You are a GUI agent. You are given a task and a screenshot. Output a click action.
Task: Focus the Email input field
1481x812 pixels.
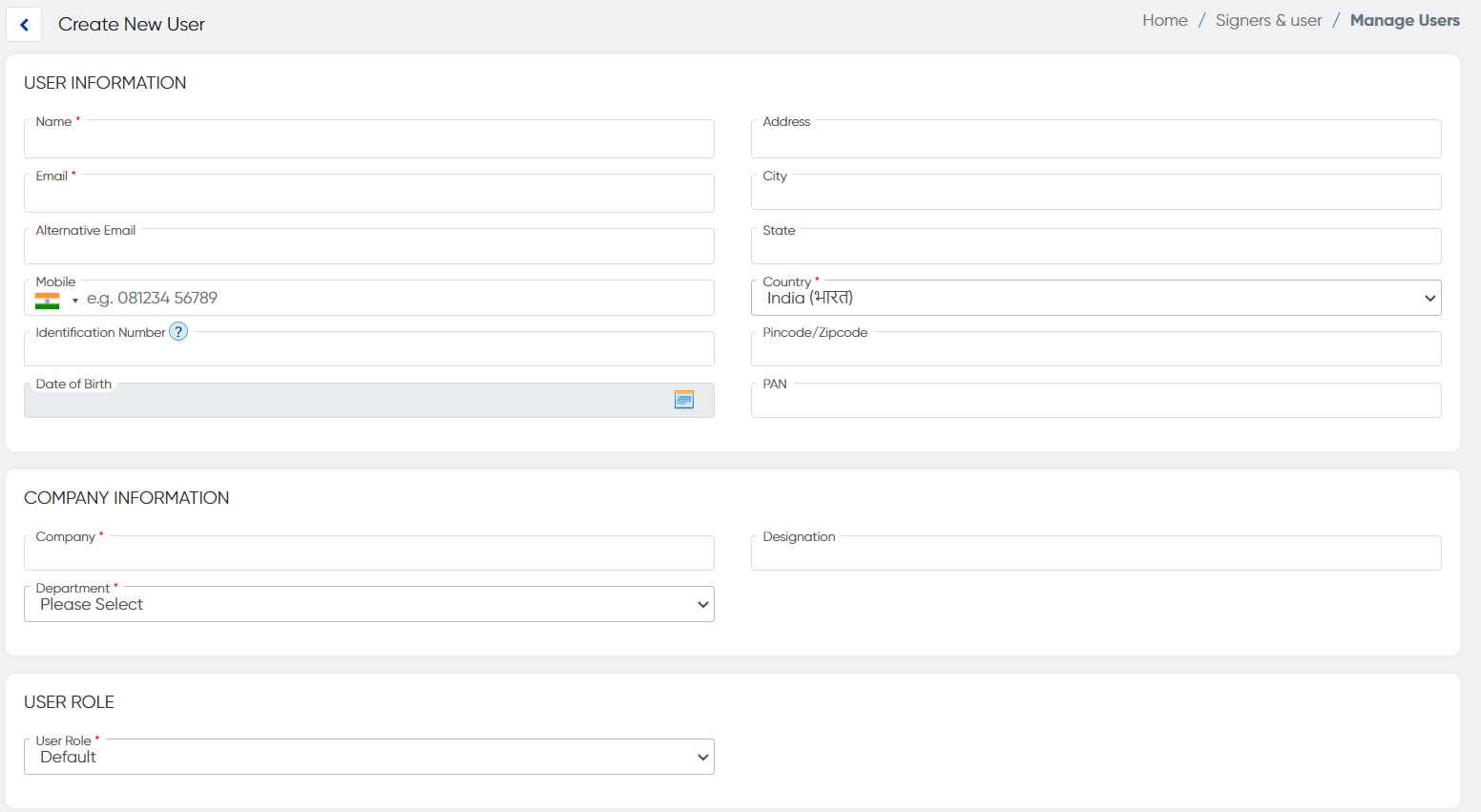tap(369, 194)
